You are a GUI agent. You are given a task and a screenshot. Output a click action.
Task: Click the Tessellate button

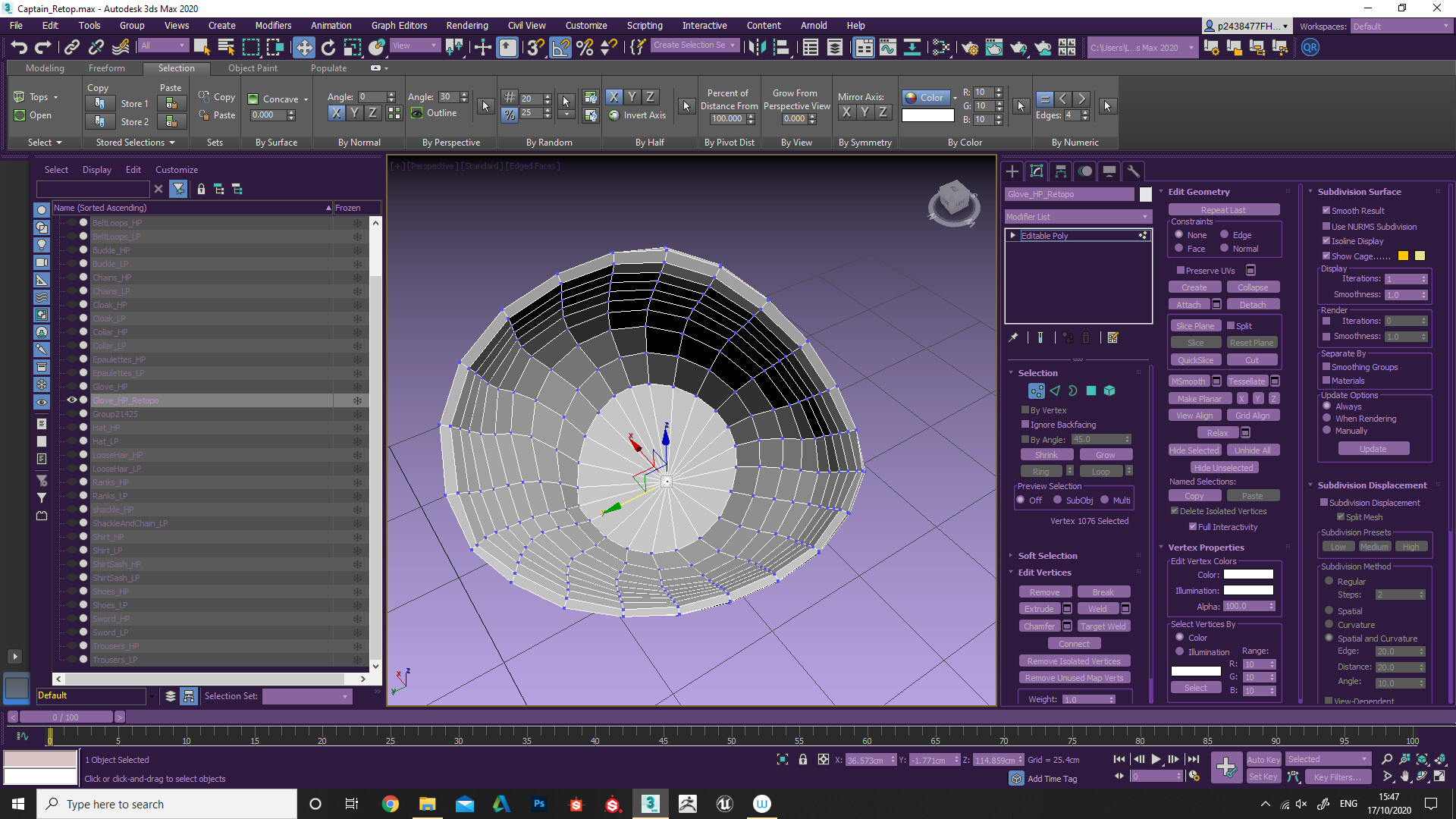tap(1247, 381)
